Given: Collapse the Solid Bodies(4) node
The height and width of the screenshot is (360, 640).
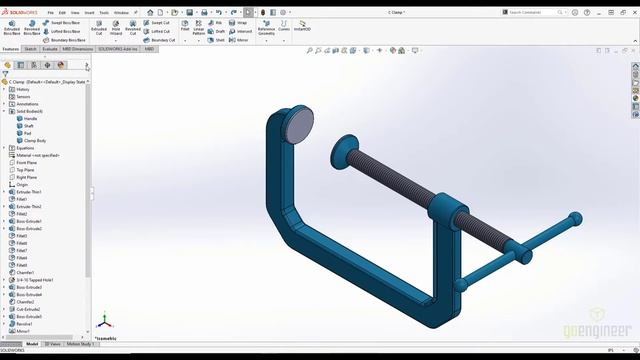Looking at the screenshot, I should (4, 111).
